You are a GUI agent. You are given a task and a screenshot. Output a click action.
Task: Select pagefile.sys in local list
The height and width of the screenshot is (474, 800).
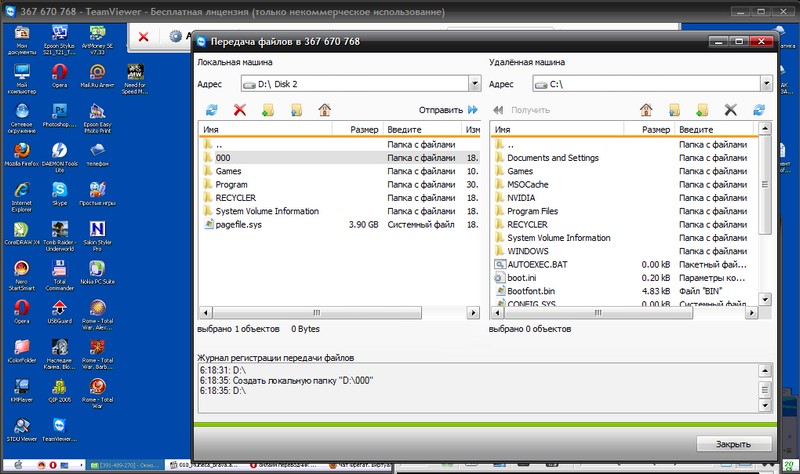click(x=237, y=225)
